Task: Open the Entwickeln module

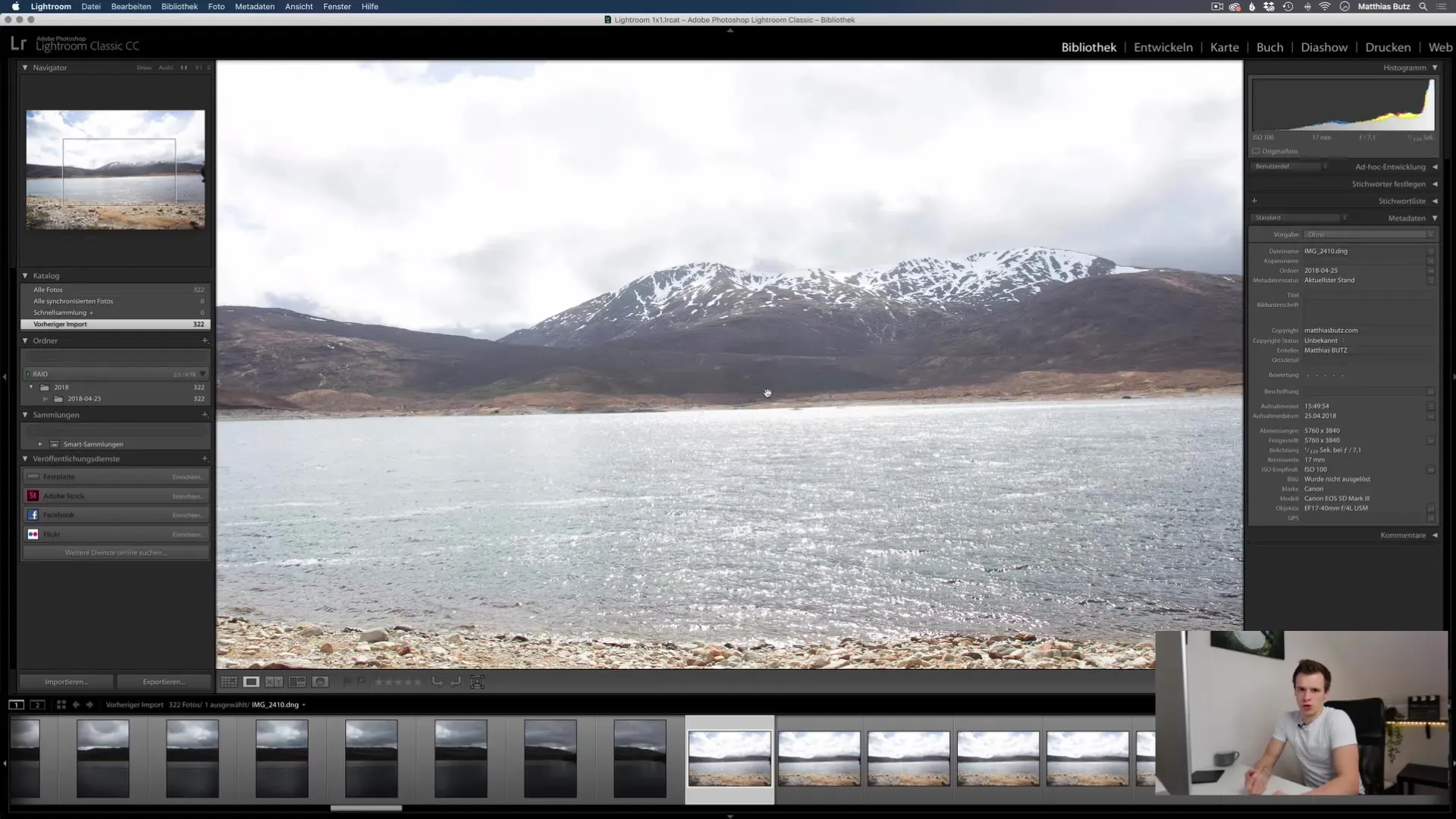Action: point(1163,47)
